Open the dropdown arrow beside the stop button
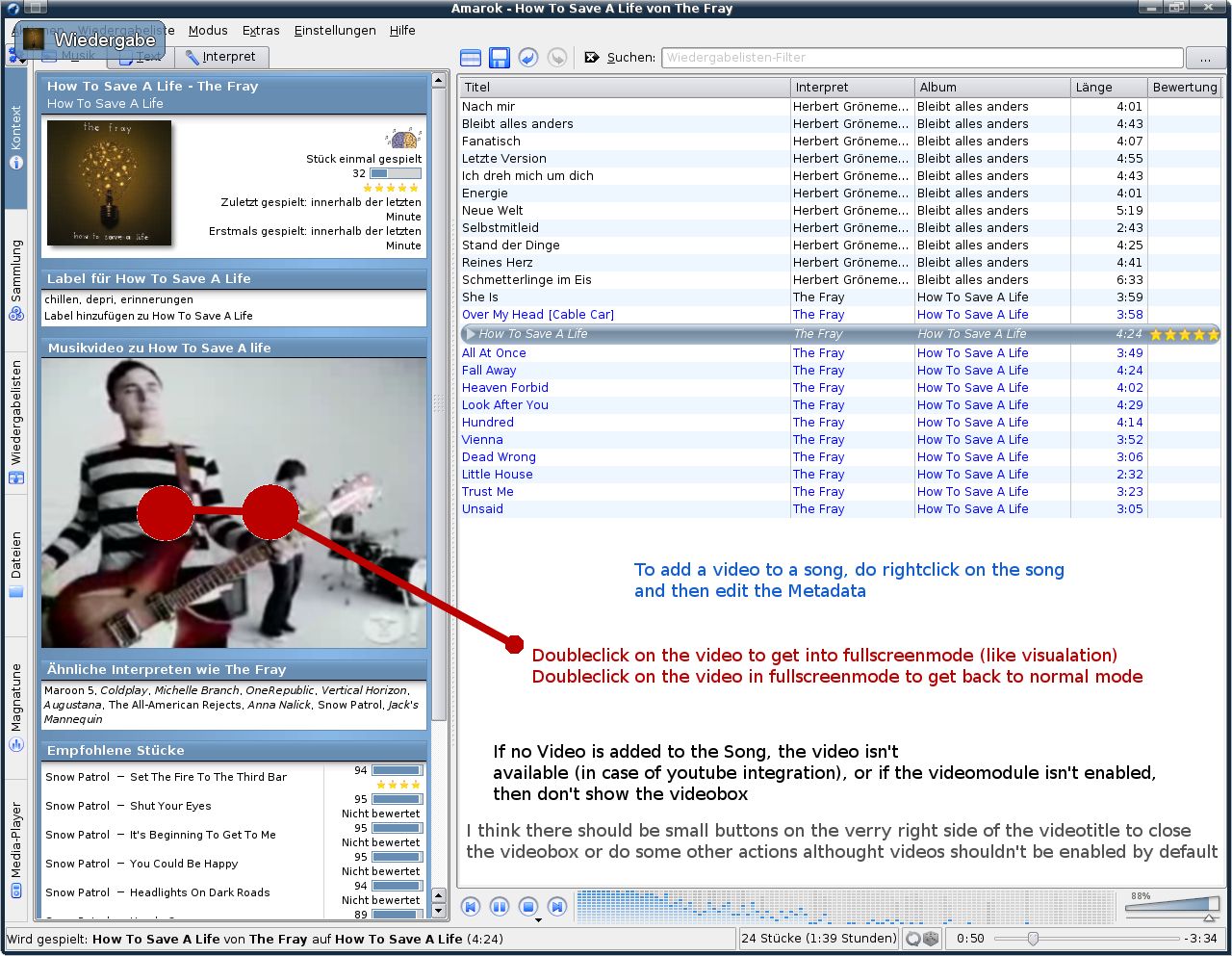 tap(538, 920)
